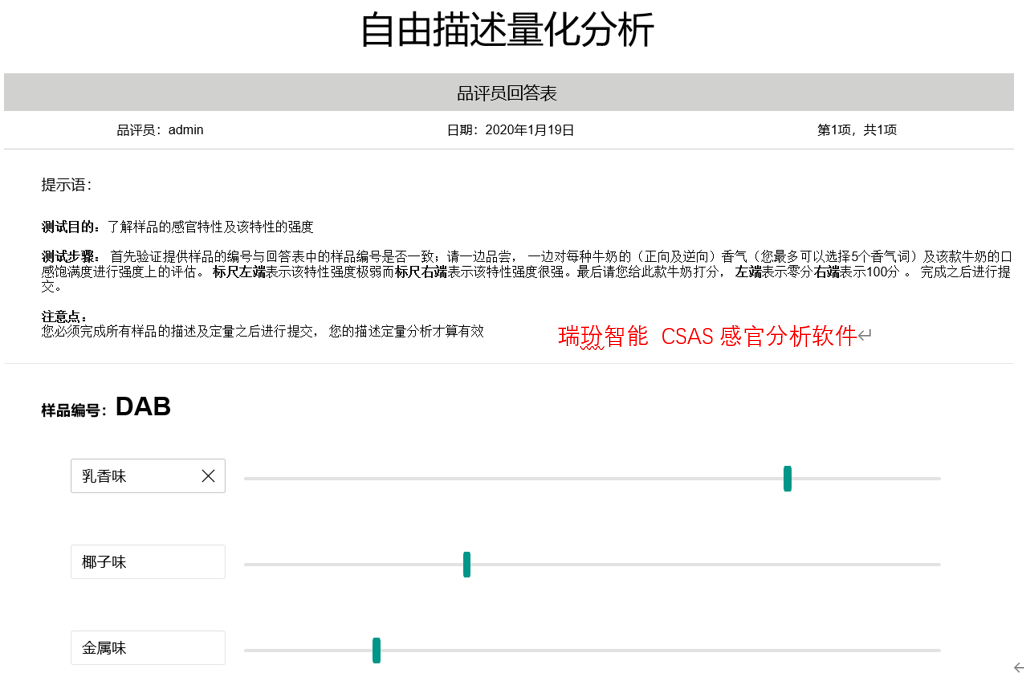Click the 品评员: admin label

[160, 130]
